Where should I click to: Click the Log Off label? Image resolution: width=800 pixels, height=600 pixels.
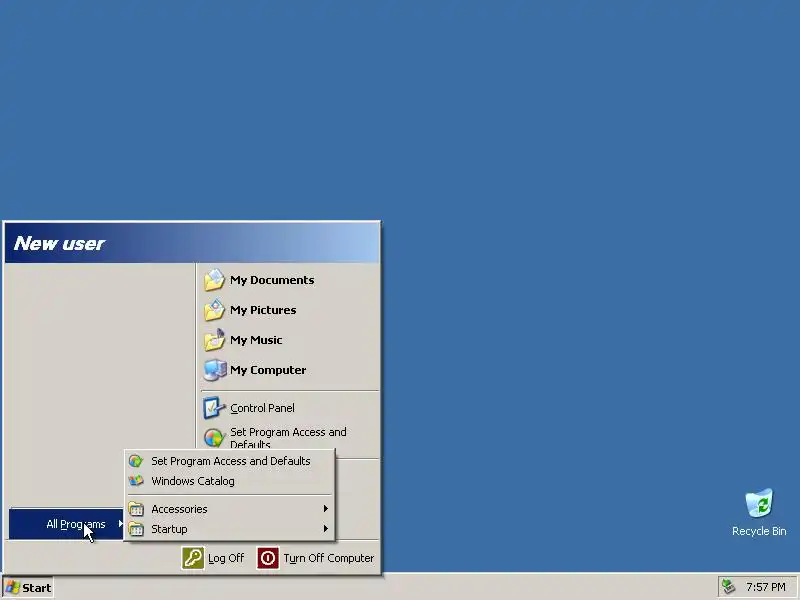tap(226, 558)
